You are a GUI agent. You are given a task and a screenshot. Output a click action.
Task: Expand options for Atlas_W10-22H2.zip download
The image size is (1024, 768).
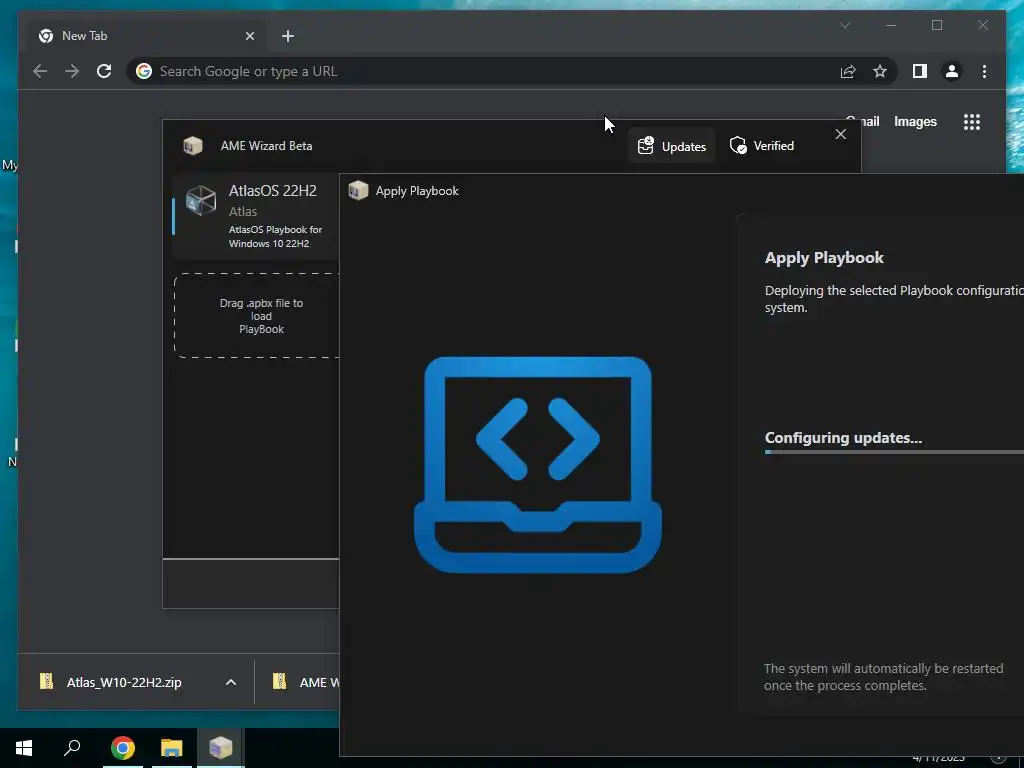point(231,682)
